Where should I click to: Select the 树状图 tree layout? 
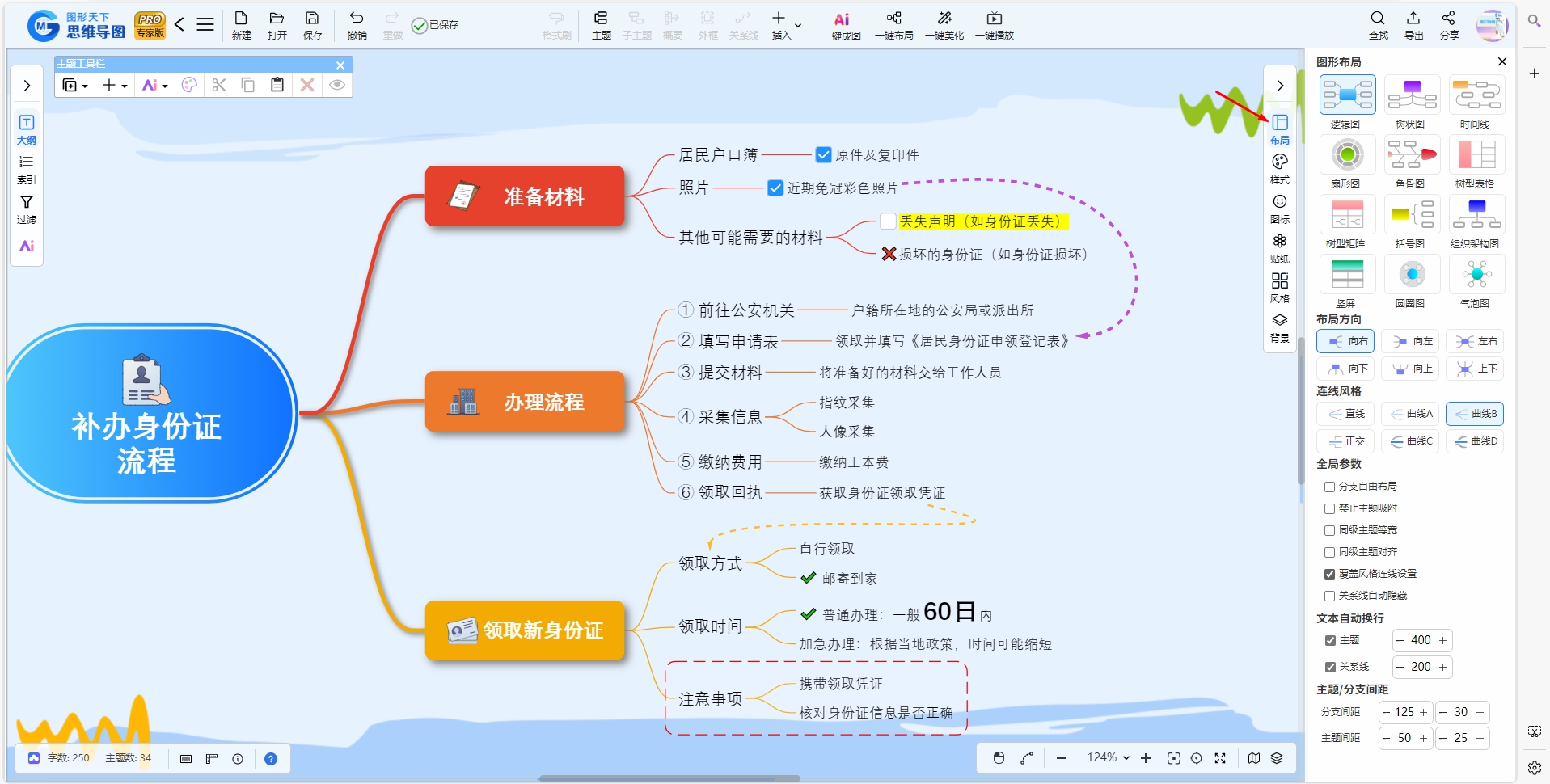click(x=1412, y=103)
